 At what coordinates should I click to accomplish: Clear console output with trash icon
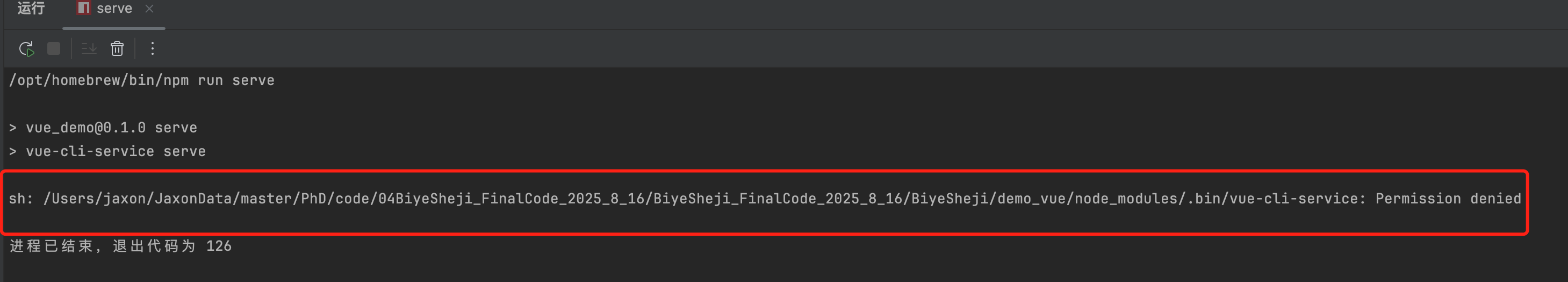point(117,49)
